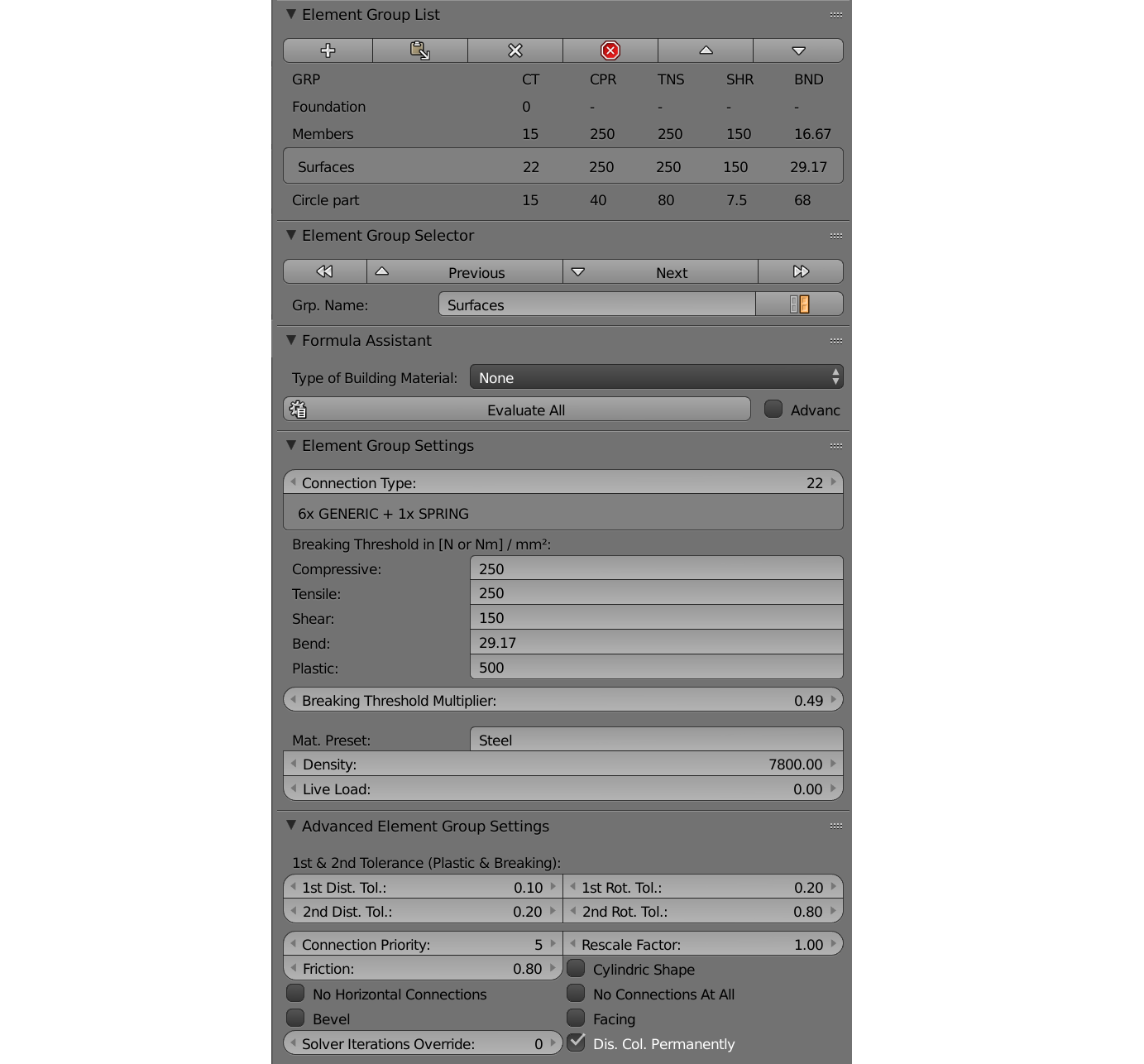Go to Next element group
This screenshot has width=1144, height=1064.
coord(660,271)
